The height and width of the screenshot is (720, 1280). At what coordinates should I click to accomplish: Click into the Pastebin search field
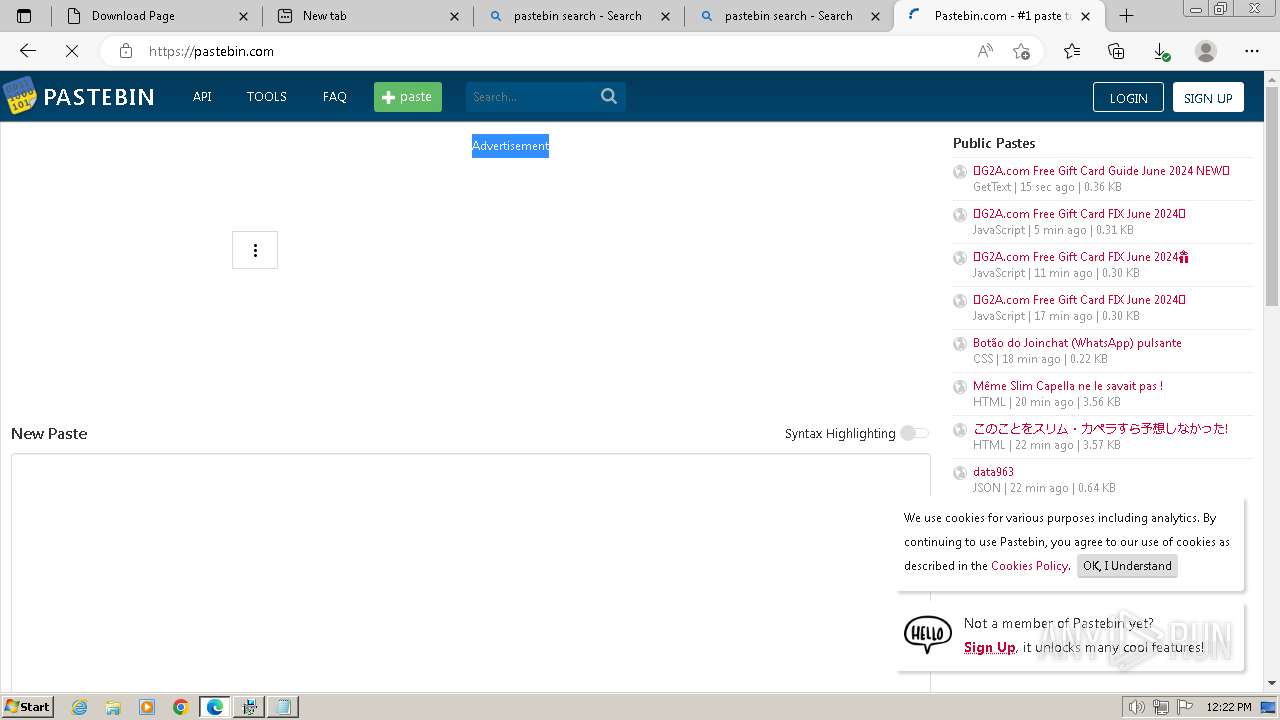click(x=531, y=97)
